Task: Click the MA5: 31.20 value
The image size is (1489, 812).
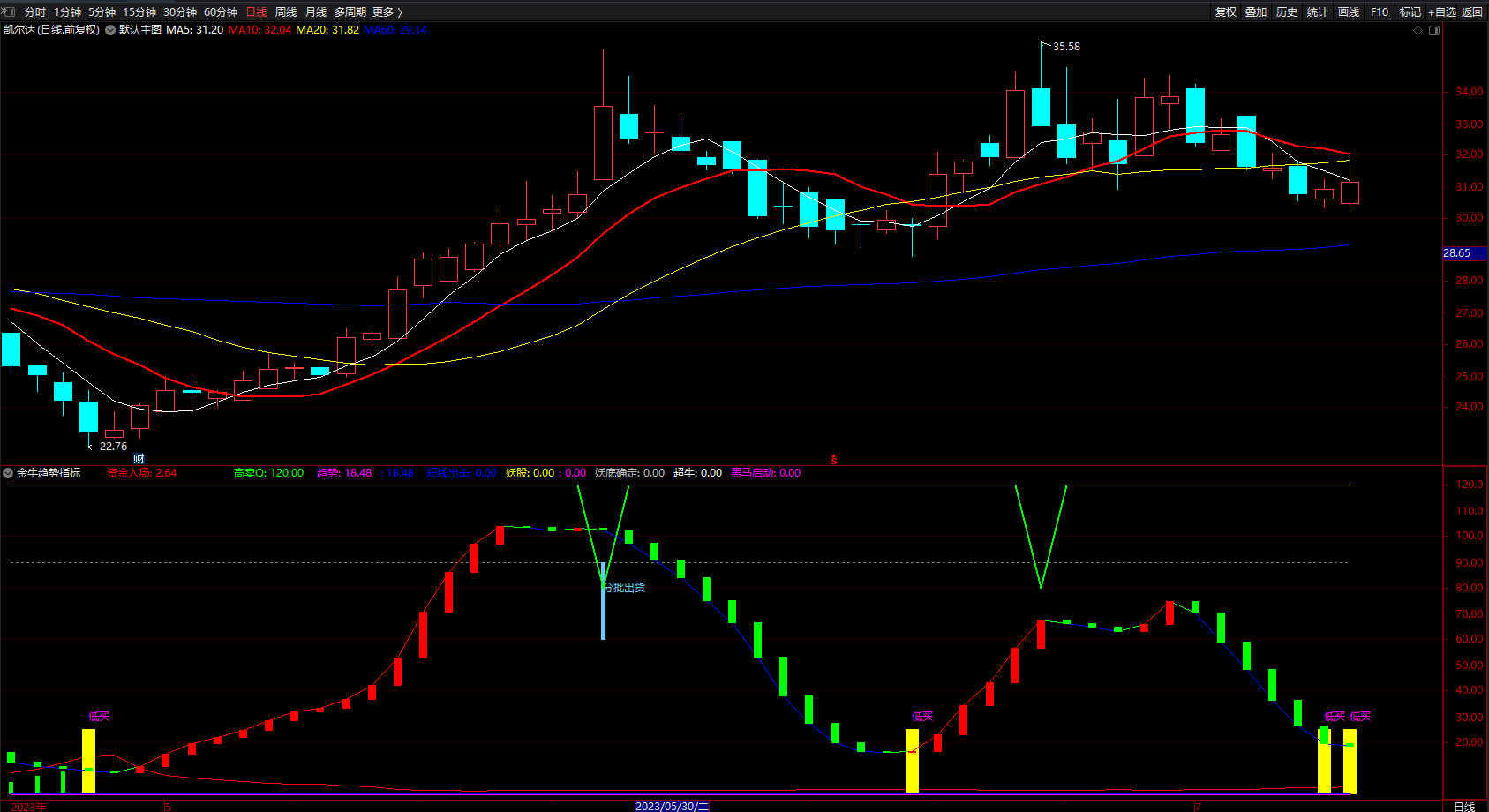Action: (195, 30)
